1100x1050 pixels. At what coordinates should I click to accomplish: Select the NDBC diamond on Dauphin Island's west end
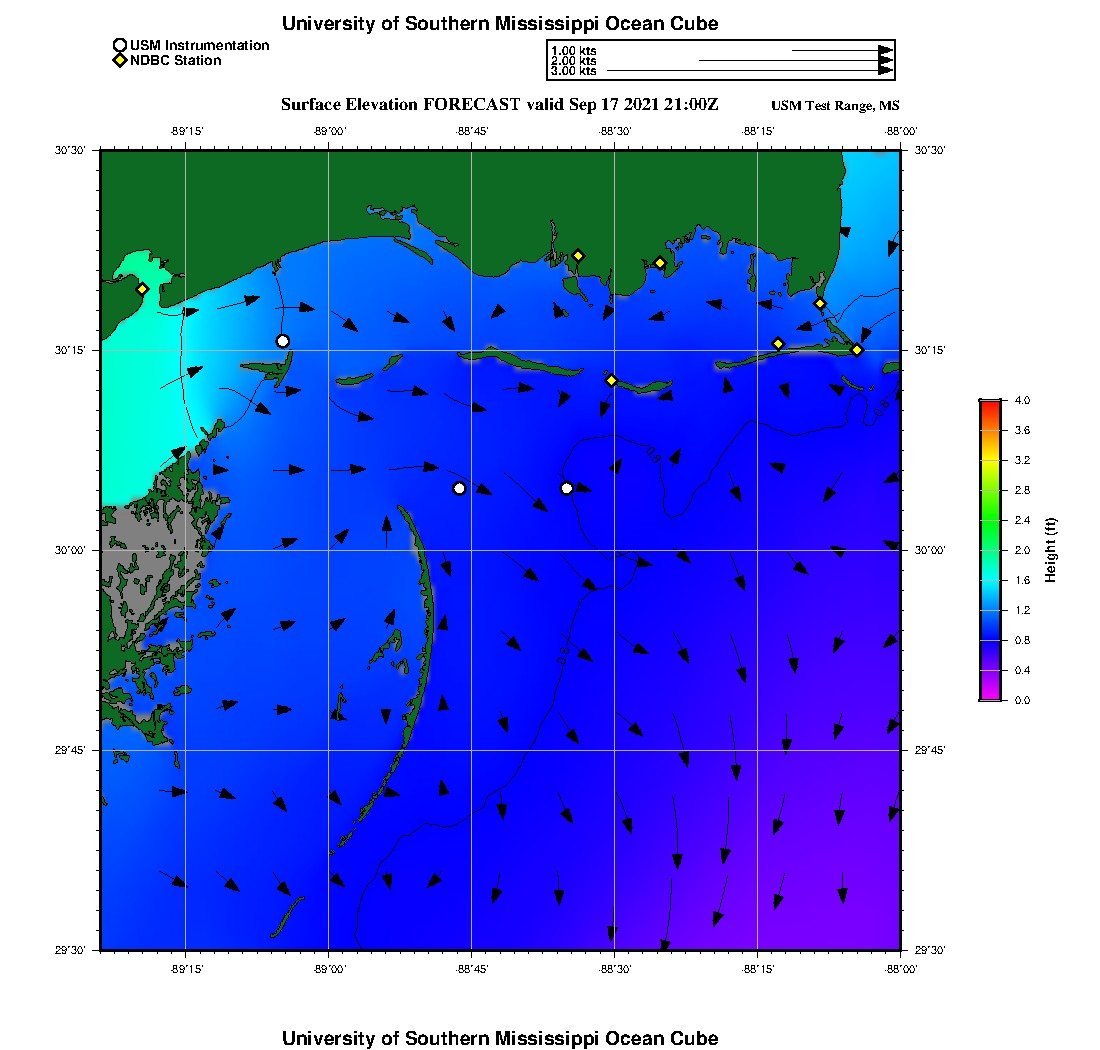pyautogui.click(x=778, y=344)
